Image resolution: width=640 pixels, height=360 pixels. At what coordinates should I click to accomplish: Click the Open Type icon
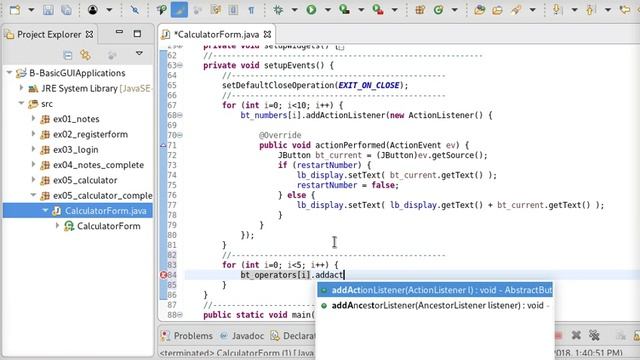pyautogui.click(x=480, y=10)
